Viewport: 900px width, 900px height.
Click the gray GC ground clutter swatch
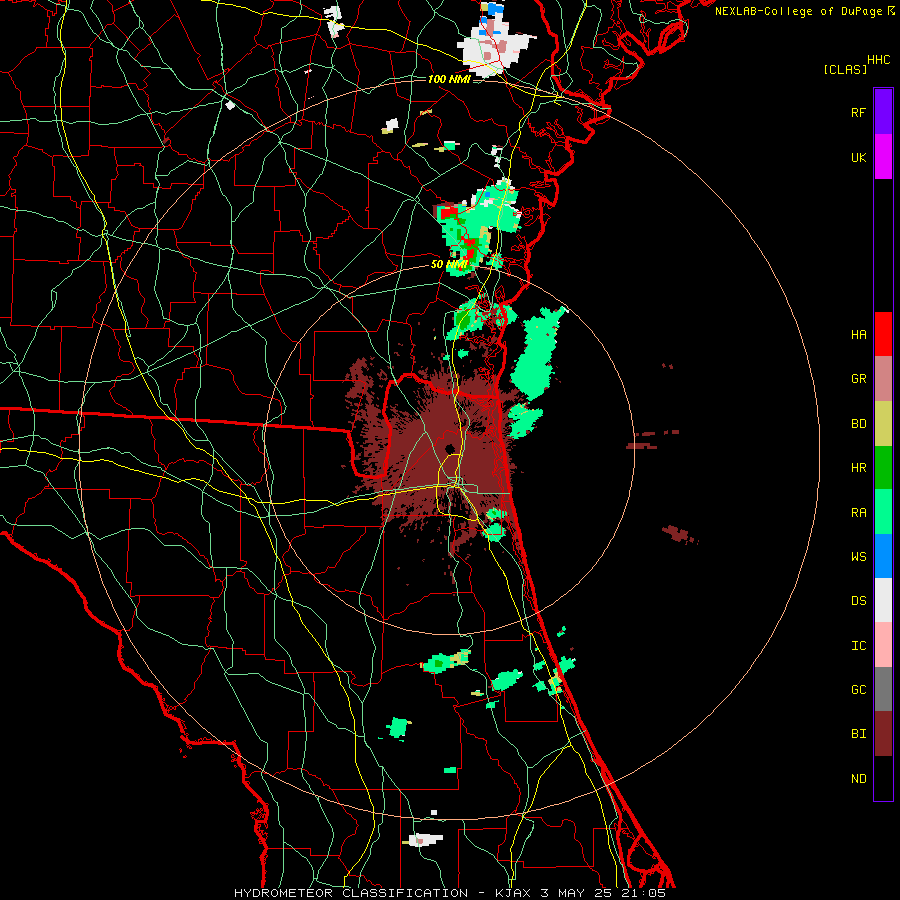tap(883, 689)
